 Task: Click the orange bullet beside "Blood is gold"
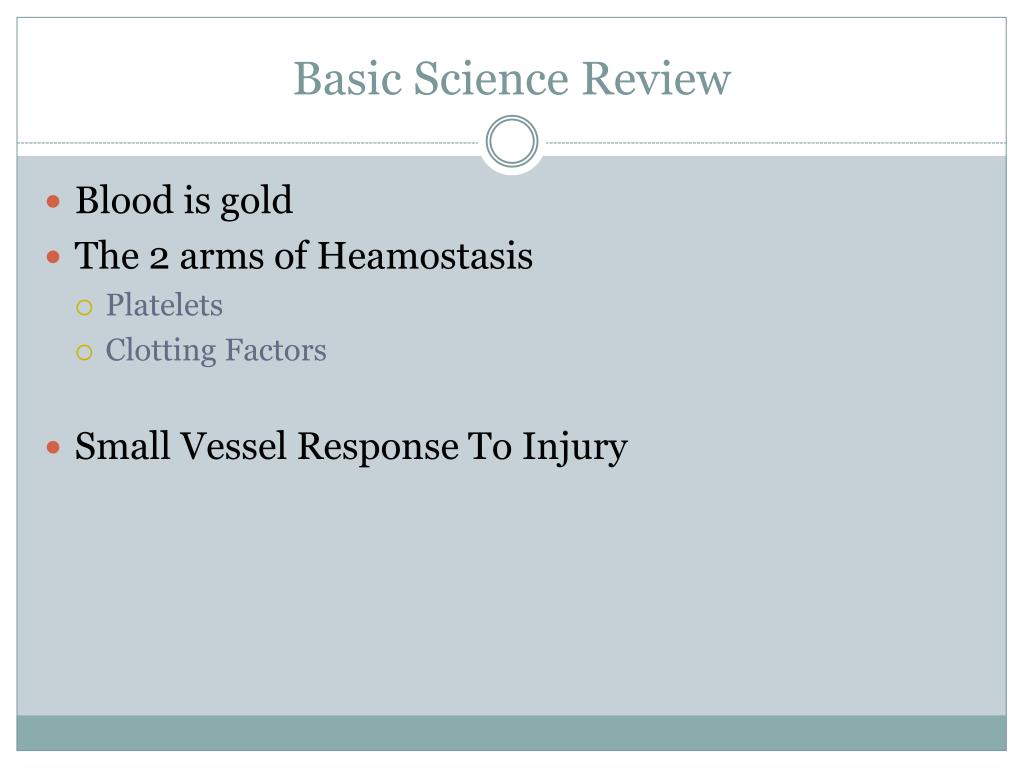(x=54, y=201)
